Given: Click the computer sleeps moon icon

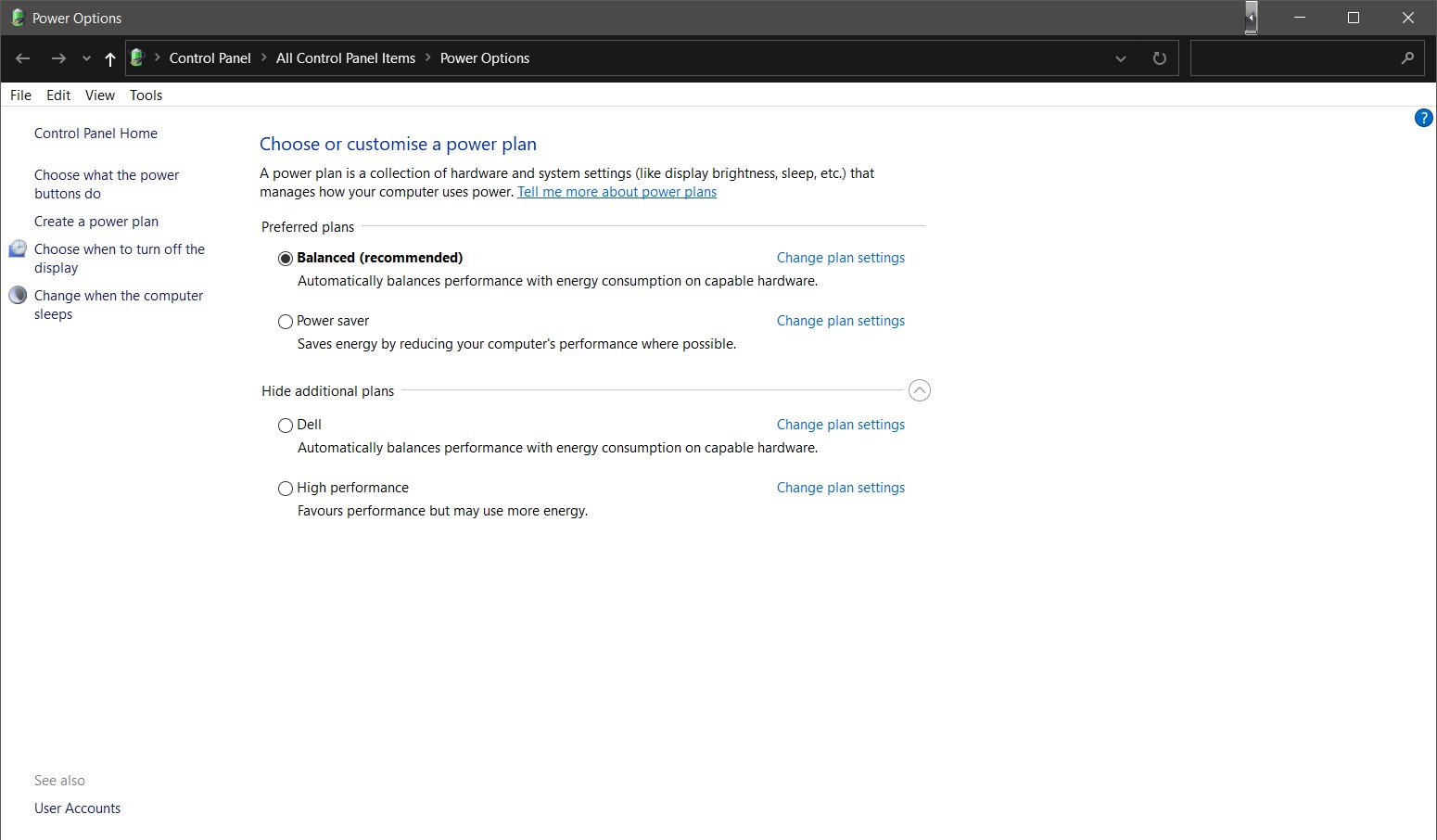Looking at the screenshot, I should coord(18,295).
